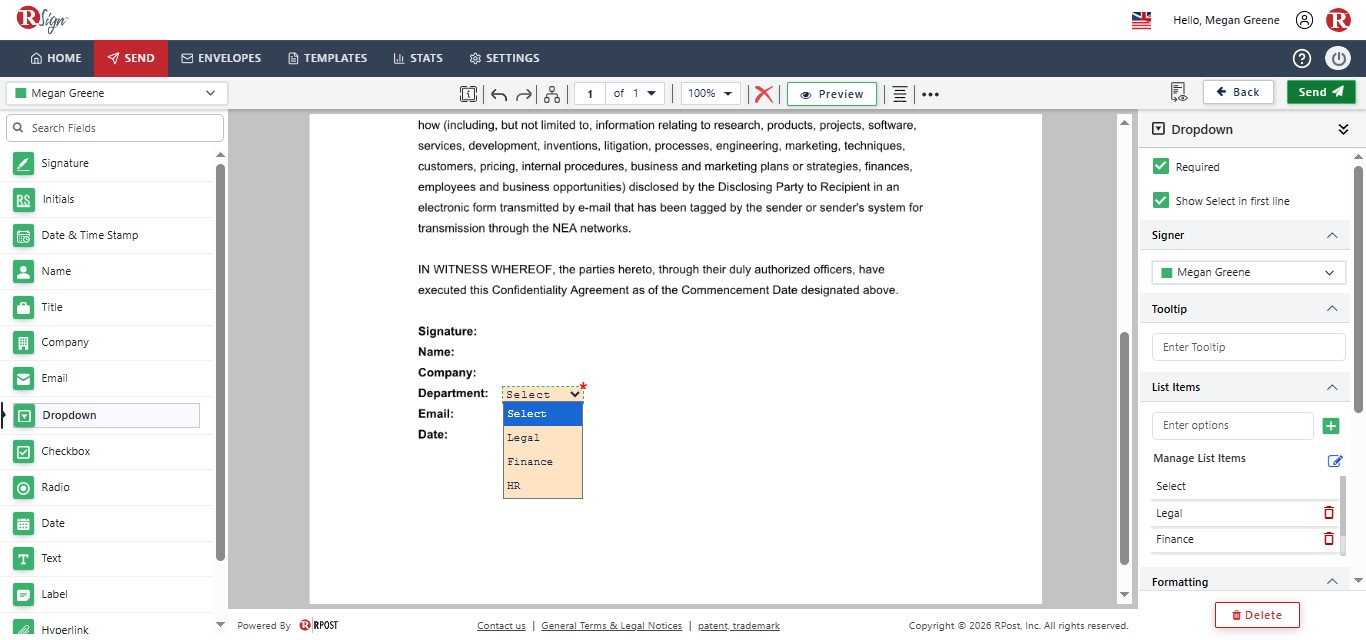Click the Enter Tooltip input field
This screenshot has height=640, width=1366.
[1249, 347]
